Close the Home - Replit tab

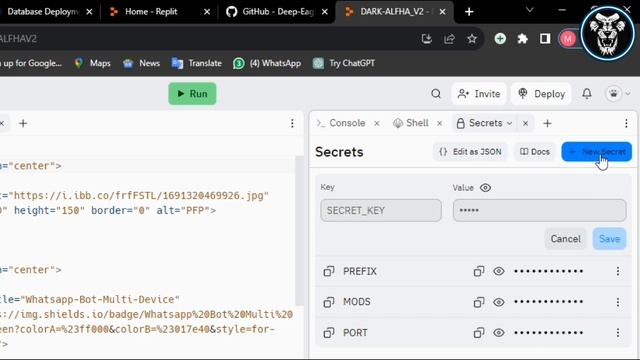pos(207,12)
